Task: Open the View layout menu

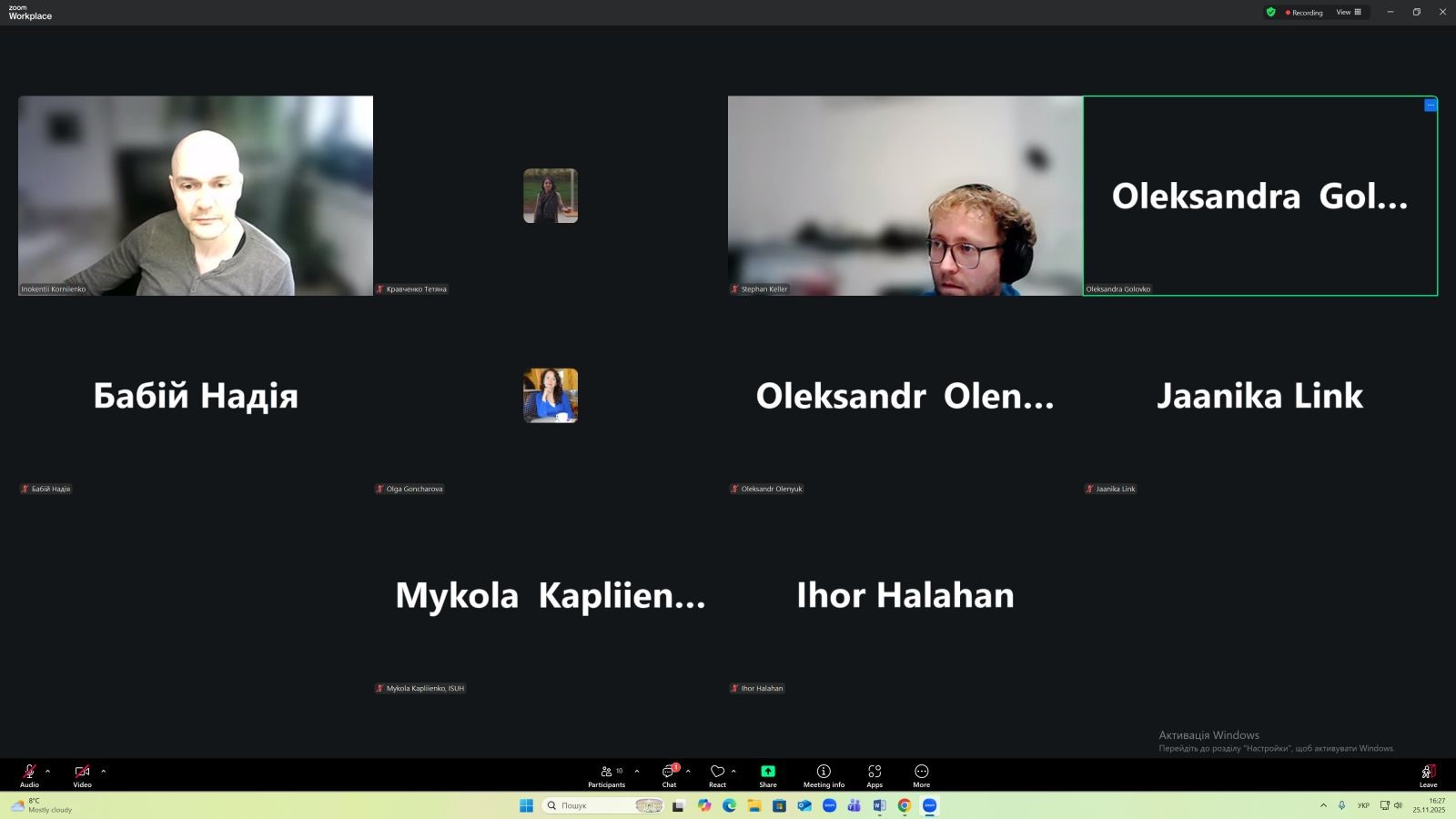Action: [1349, 13]
